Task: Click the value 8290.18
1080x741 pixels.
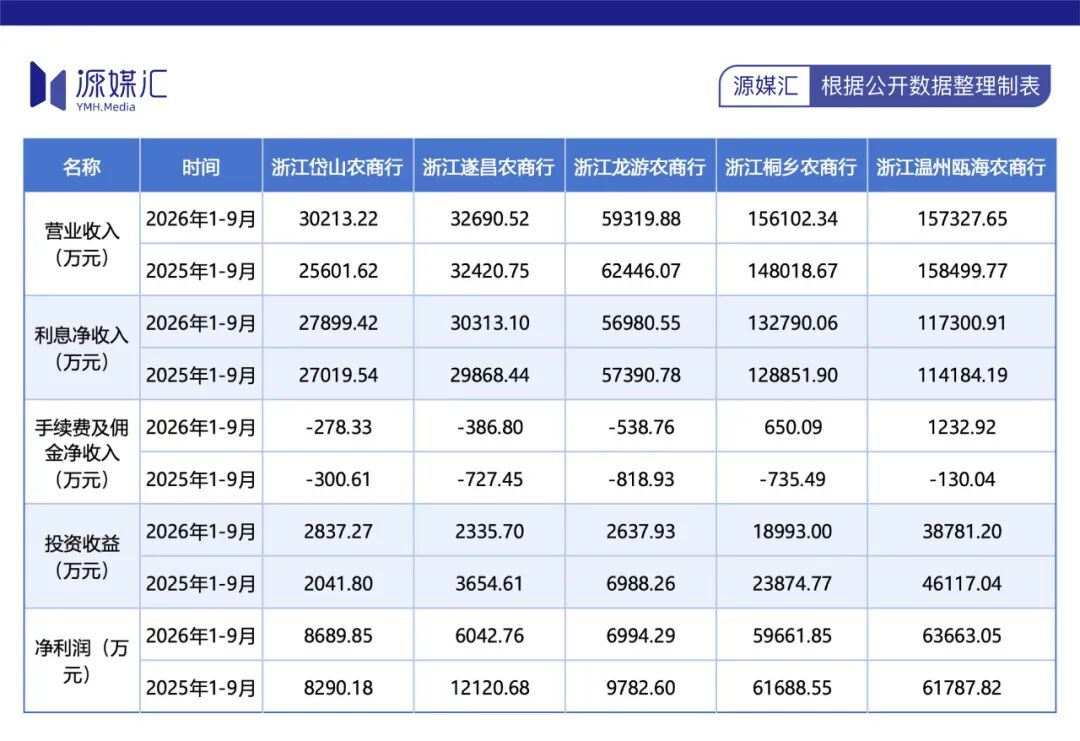Action: point(338,688)
